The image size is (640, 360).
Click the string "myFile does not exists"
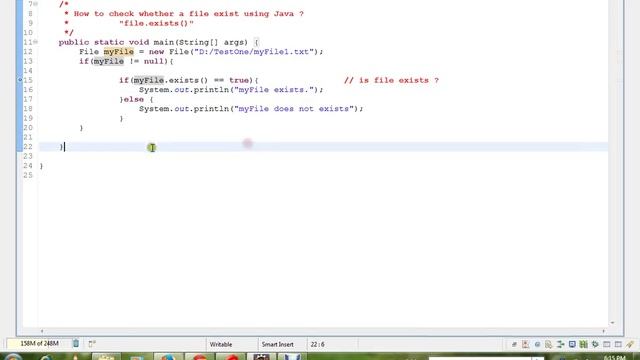coord(294,109)
